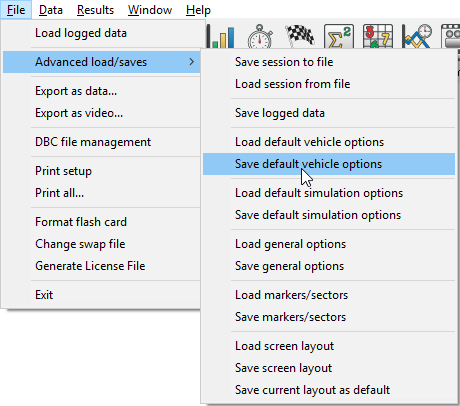Open the sigma squared statistics icon
This screenshot has height=406, width=460.
pos(339,36)
